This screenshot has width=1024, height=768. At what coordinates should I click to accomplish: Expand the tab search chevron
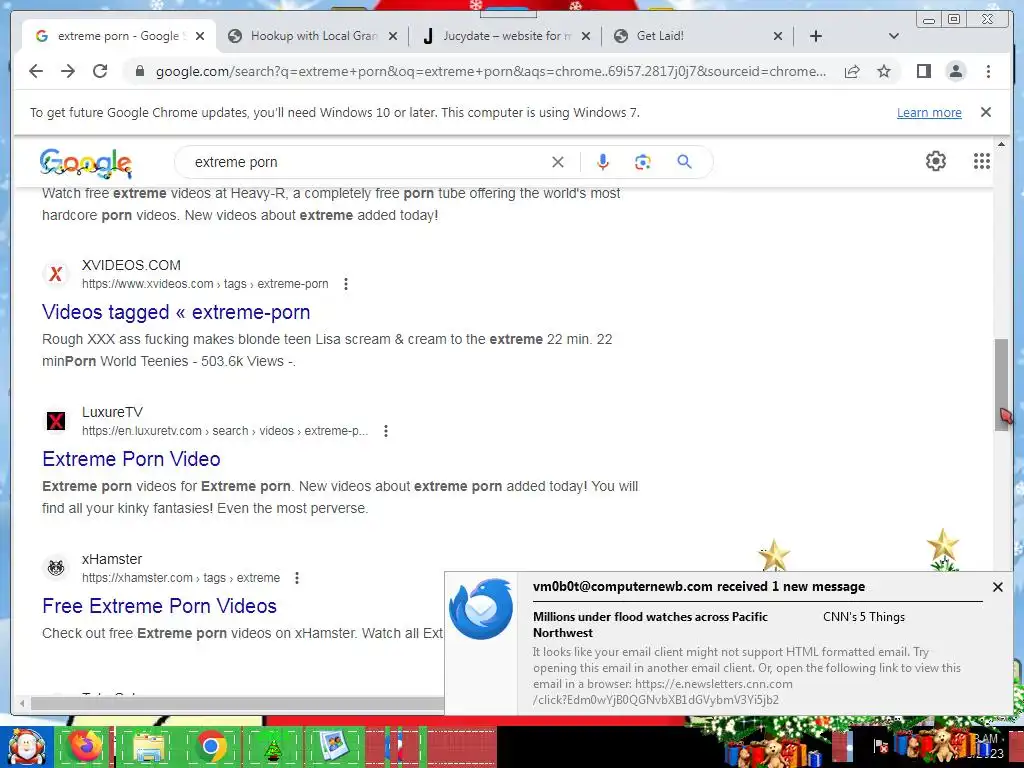(893, 36)
